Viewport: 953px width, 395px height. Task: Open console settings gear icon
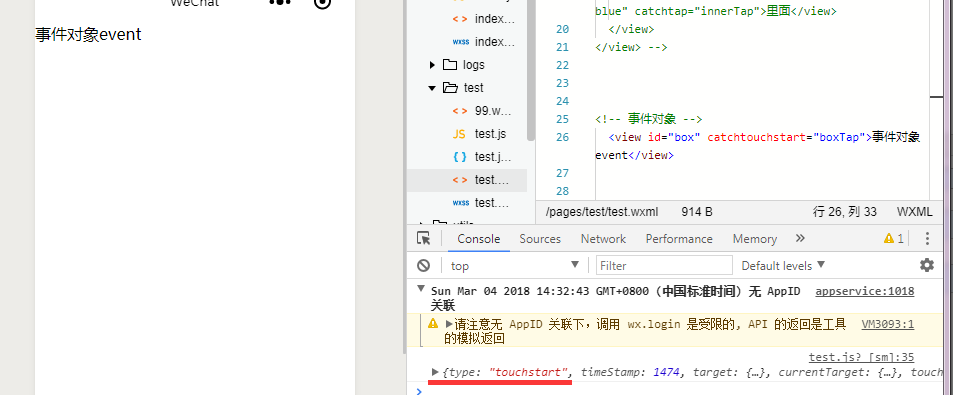pos(927,265)
